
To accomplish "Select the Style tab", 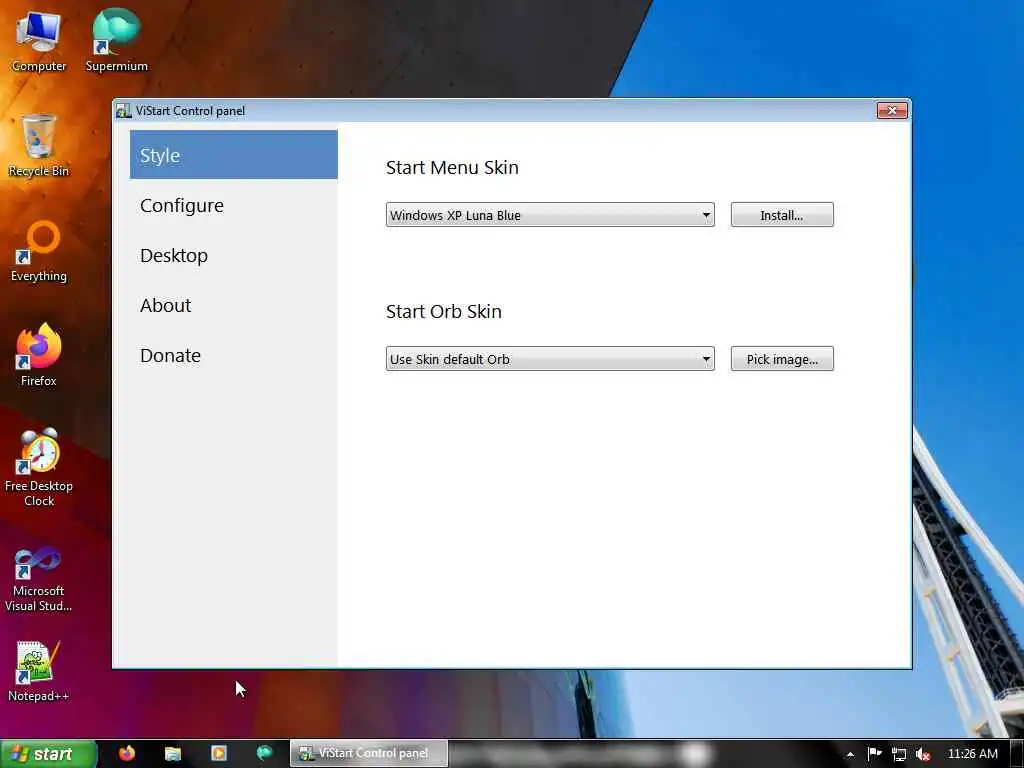I will 234,155.
